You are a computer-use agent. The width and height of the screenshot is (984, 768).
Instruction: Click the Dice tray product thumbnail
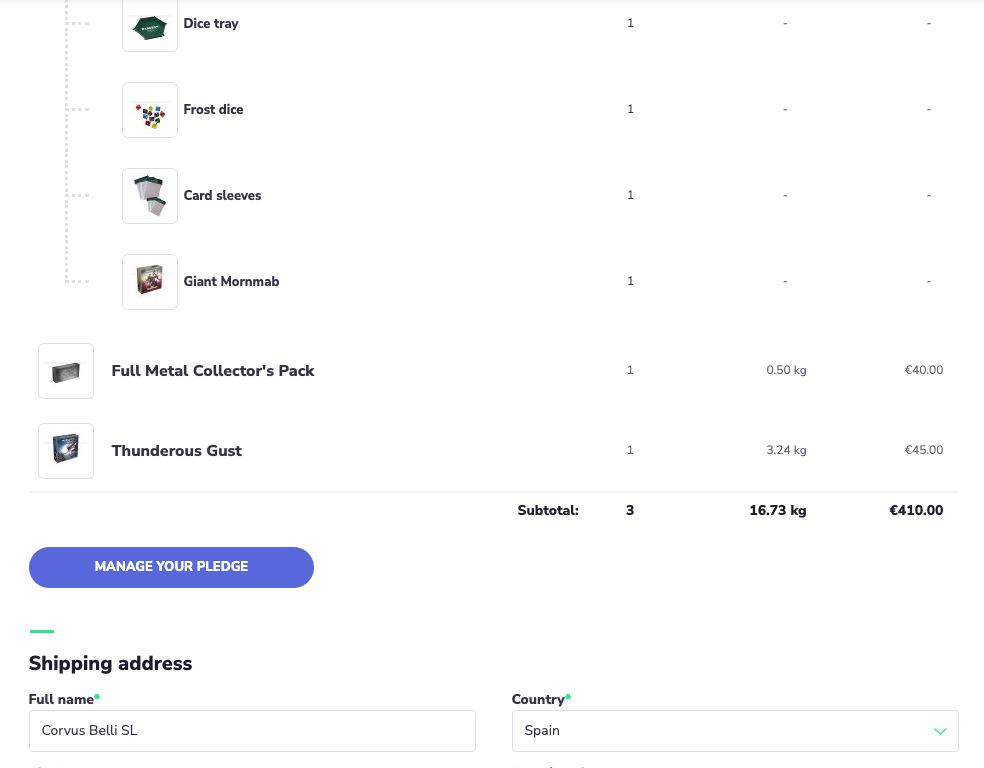coord(150,25)
